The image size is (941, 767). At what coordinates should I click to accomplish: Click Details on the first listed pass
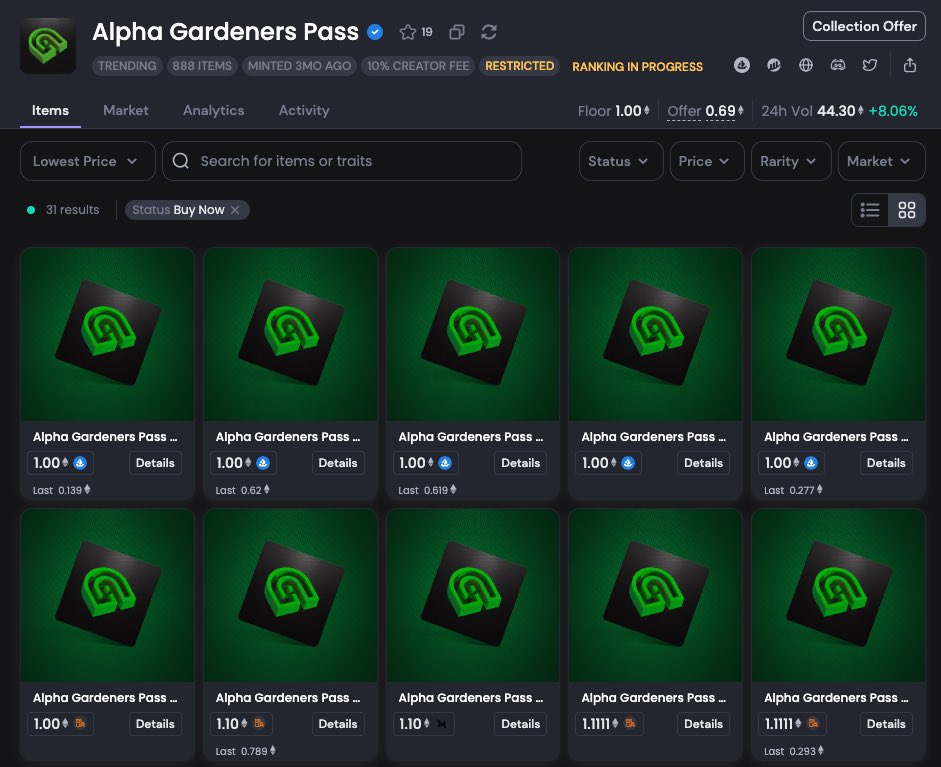click(155, 463)
